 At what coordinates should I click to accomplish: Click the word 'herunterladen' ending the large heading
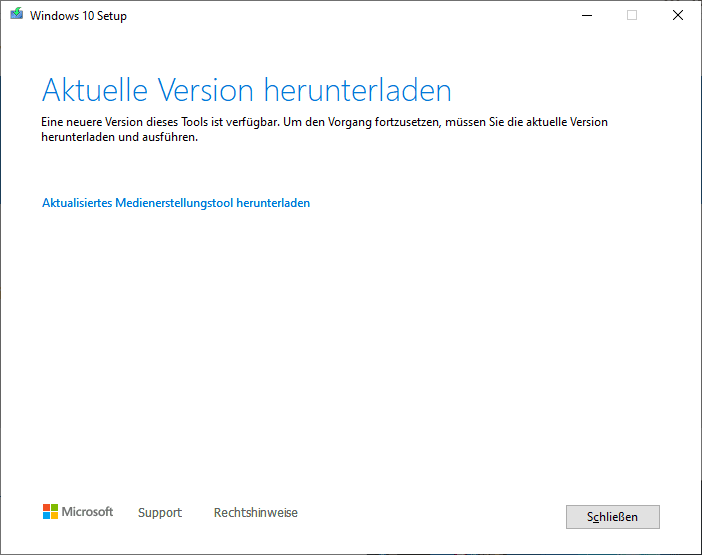coord(358,90)
